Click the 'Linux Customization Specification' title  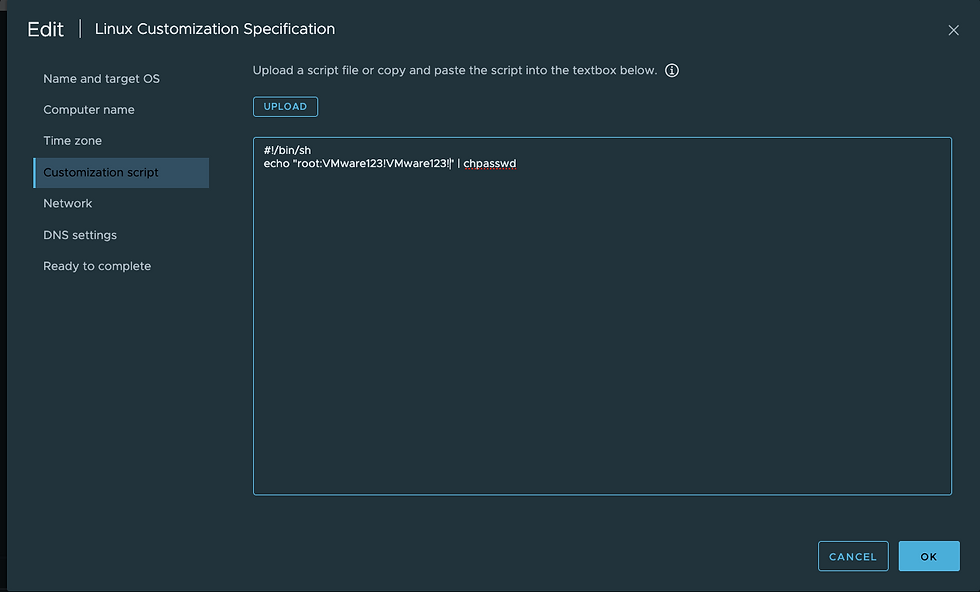pos(215,29)
